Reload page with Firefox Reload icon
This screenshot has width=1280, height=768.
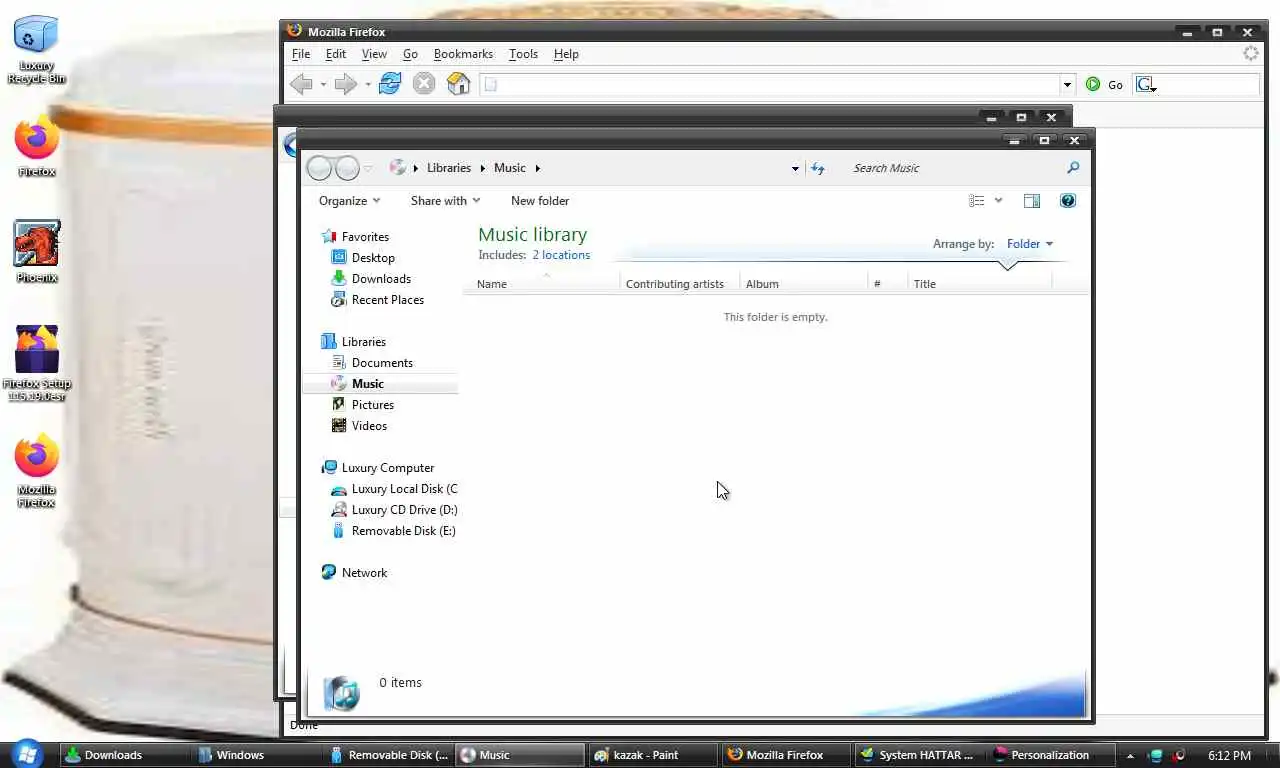coord(390,84)
